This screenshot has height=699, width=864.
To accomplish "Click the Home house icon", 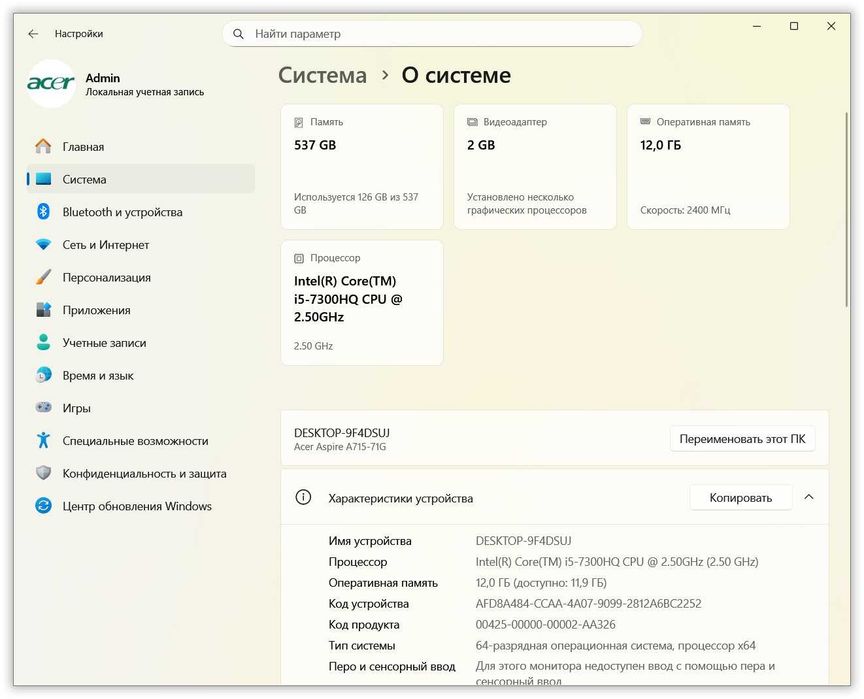I will coord(43,147).
